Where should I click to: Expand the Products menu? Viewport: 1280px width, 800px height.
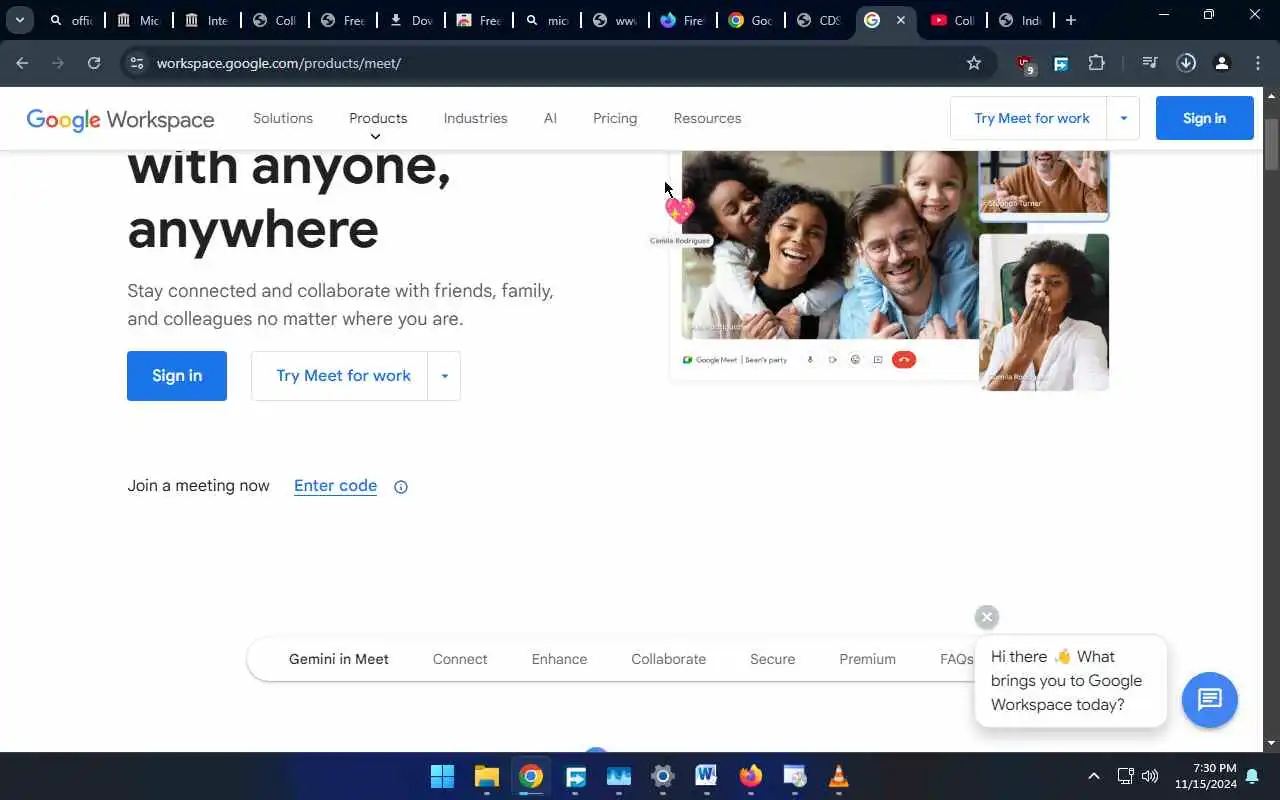click(x=378, y=118)
